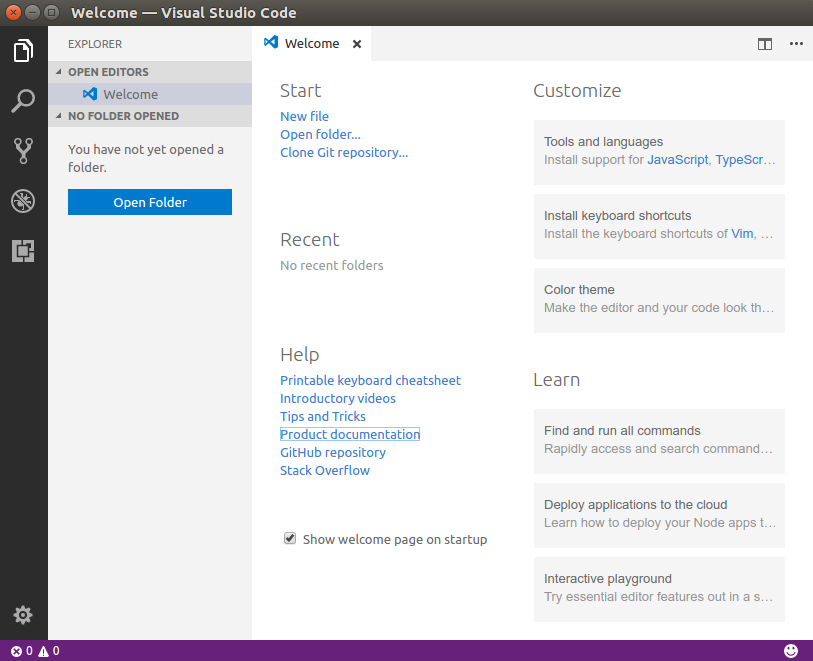Uncheck Show welcome page on startup

(x=290, y=538)
